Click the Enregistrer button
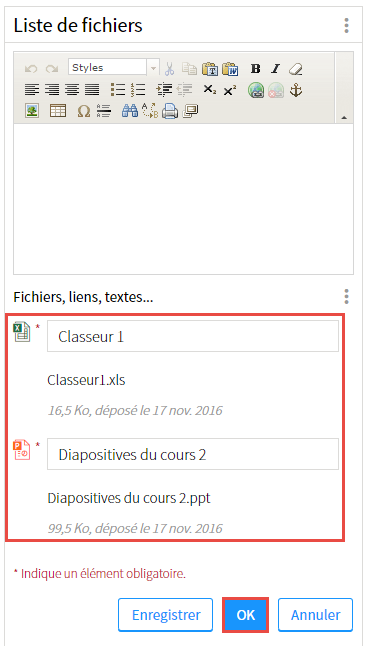Screen dimensions: 365x646 [166, 615]
